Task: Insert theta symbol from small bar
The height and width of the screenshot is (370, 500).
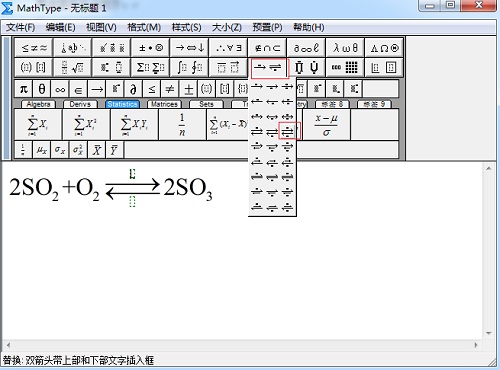Action: click(42, 89)
